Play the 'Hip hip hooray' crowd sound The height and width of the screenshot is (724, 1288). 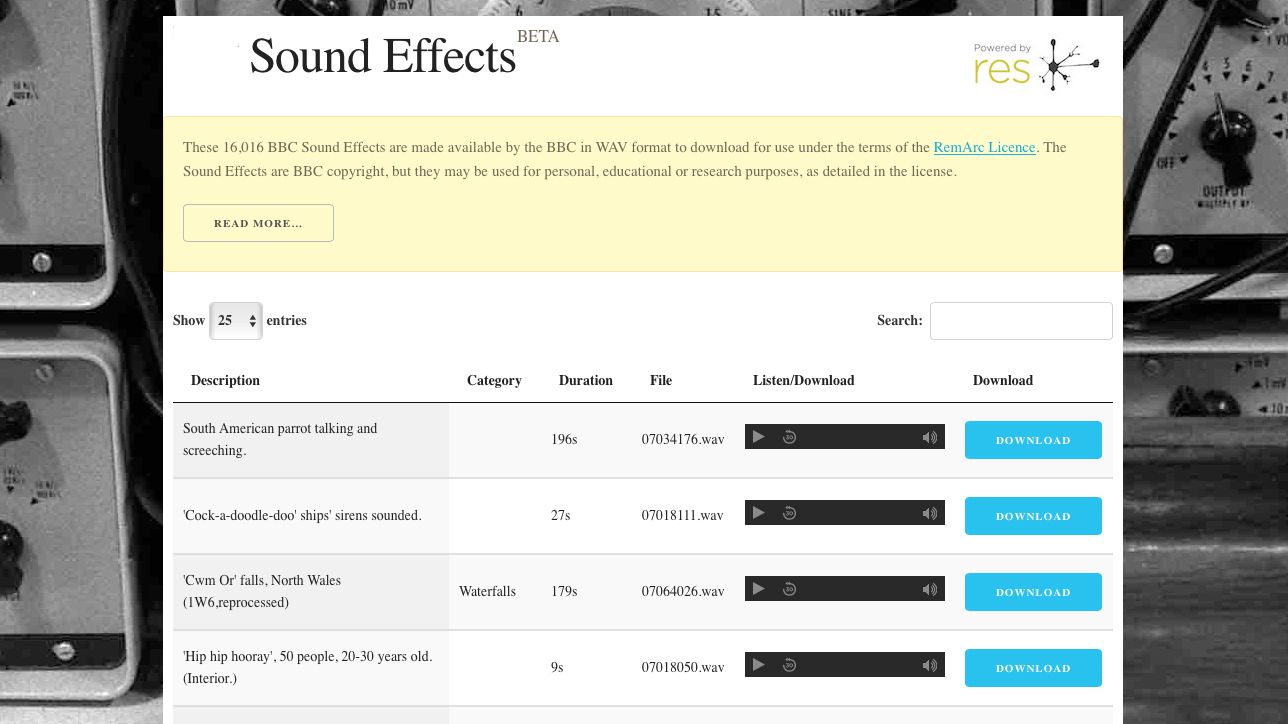(x=758, y=664)
